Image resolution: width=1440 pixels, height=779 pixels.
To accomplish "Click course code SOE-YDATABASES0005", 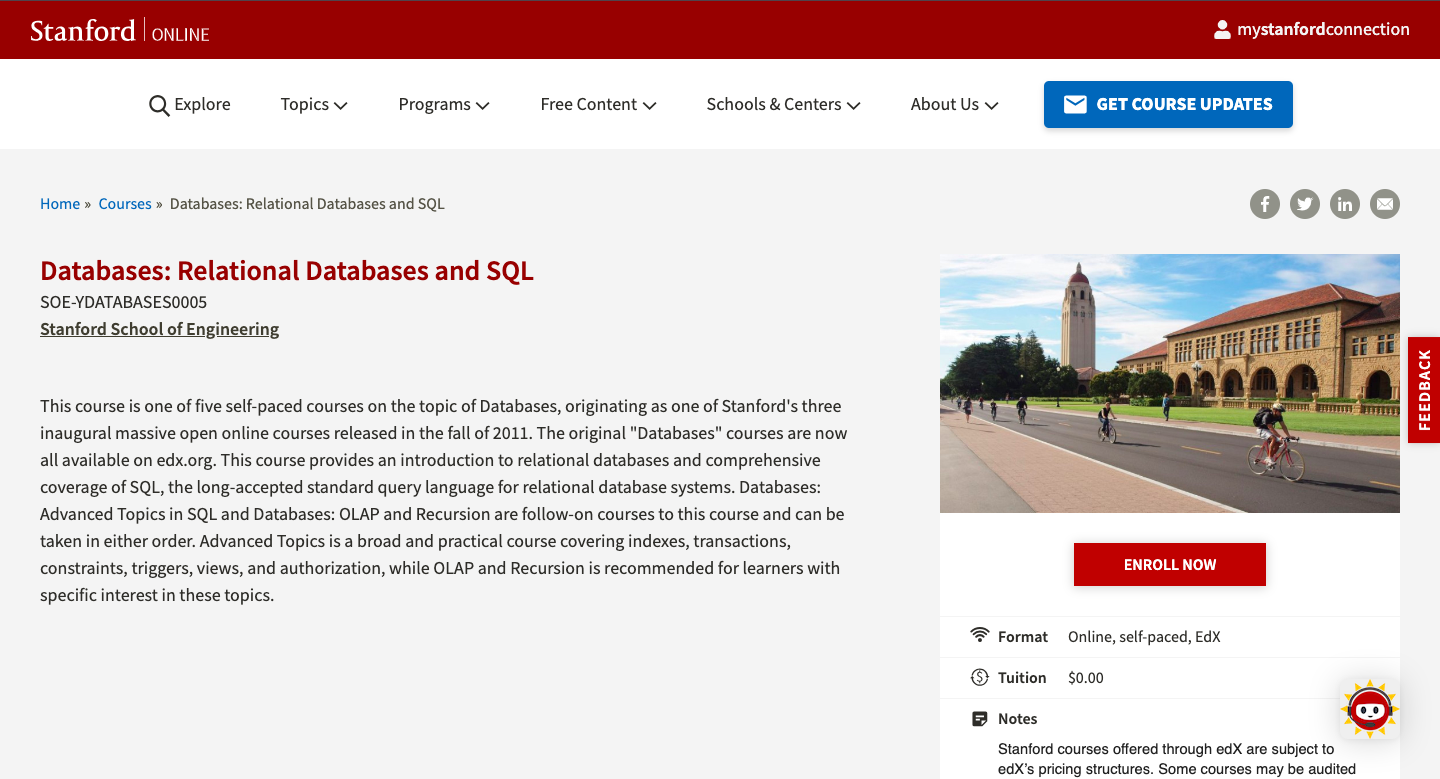I will 124,302.
